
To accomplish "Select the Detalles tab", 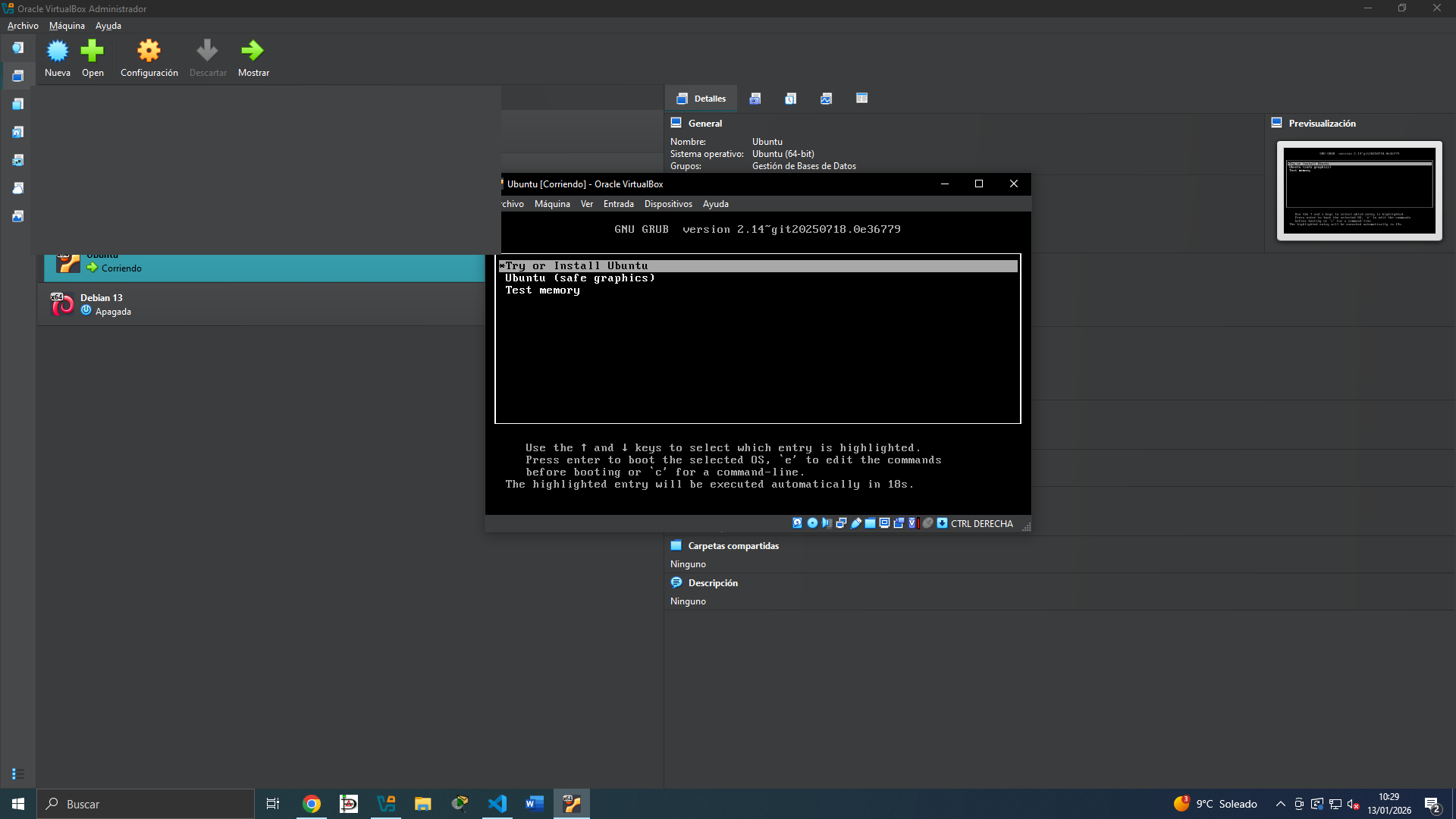I will coord(701,99).
